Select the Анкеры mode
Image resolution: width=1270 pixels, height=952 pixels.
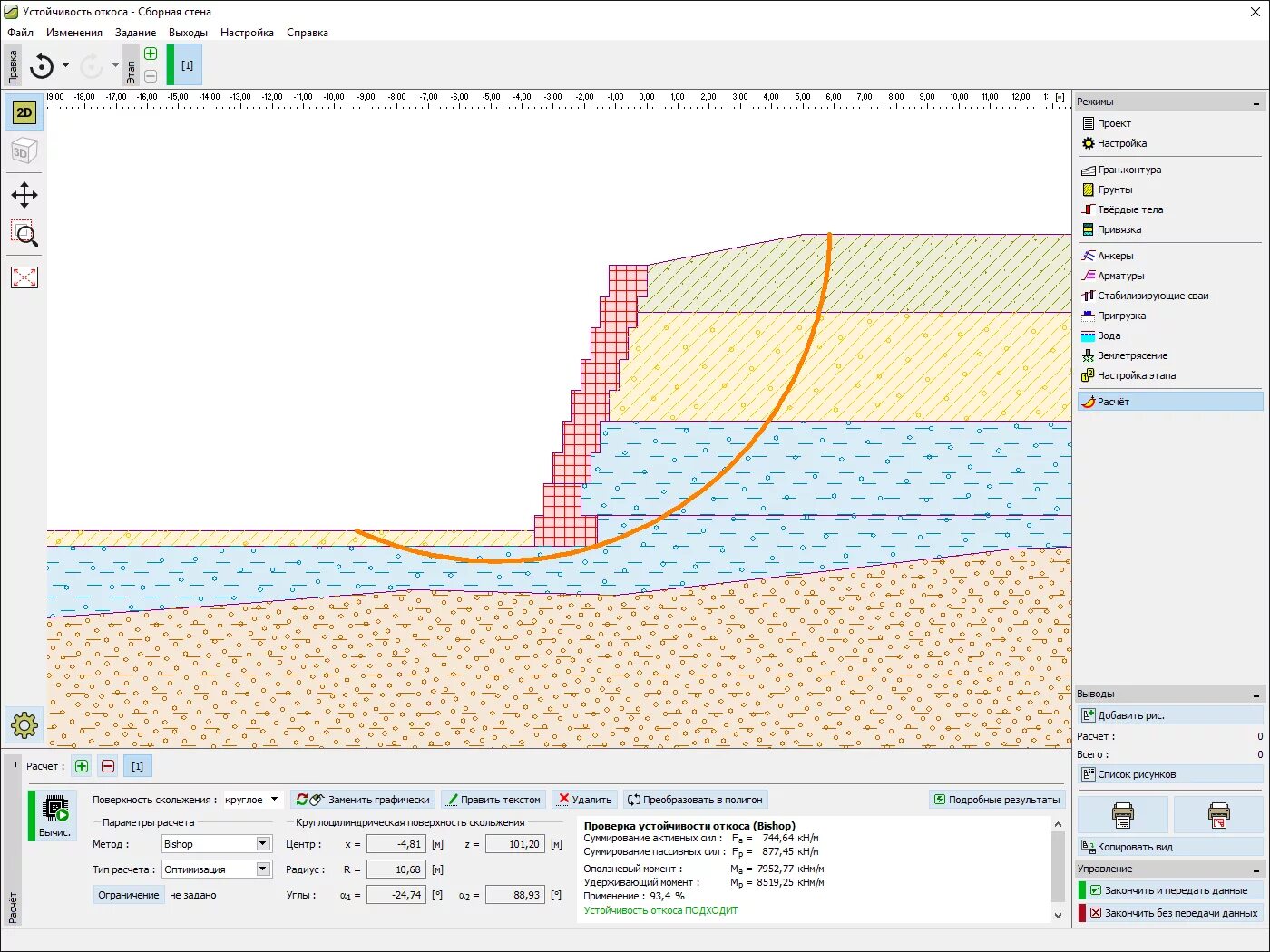(x=1170, y=256)
